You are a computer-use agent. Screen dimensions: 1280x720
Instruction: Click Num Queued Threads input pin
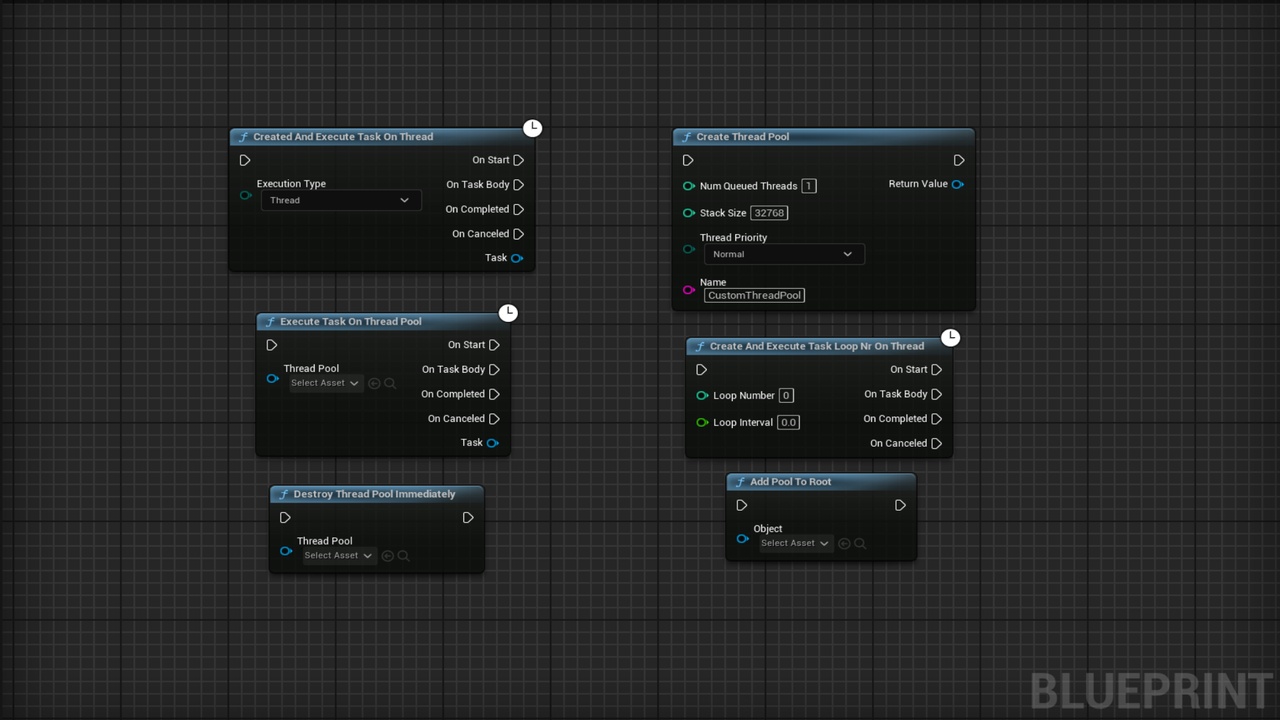(x=689, y=186)
